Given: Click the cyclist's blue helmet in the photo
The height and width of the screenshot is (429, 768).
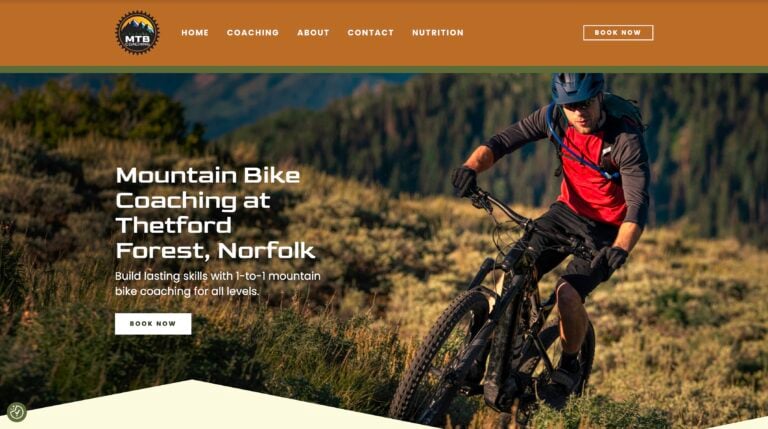Looking at the screenshot, I should coord(577,88).
